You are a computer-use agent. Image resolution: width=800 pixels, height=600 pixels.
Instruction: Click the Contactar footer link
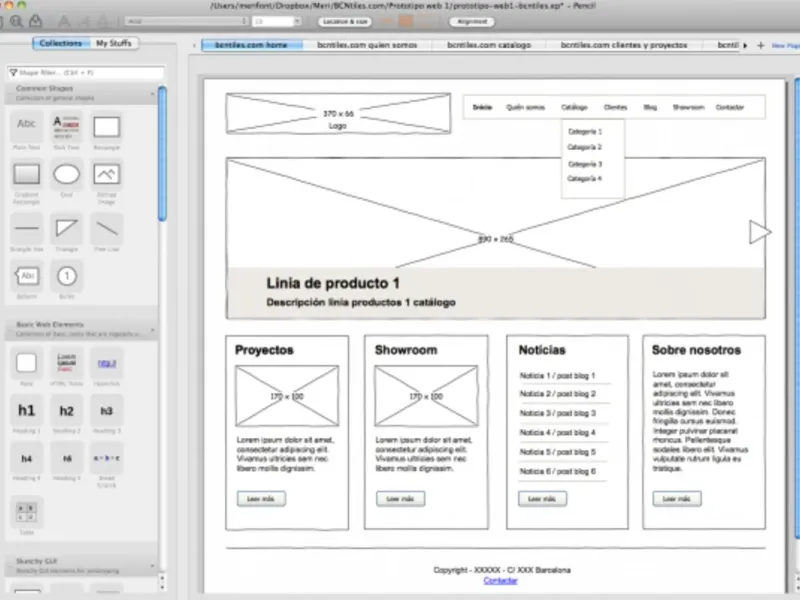point(501,581)
